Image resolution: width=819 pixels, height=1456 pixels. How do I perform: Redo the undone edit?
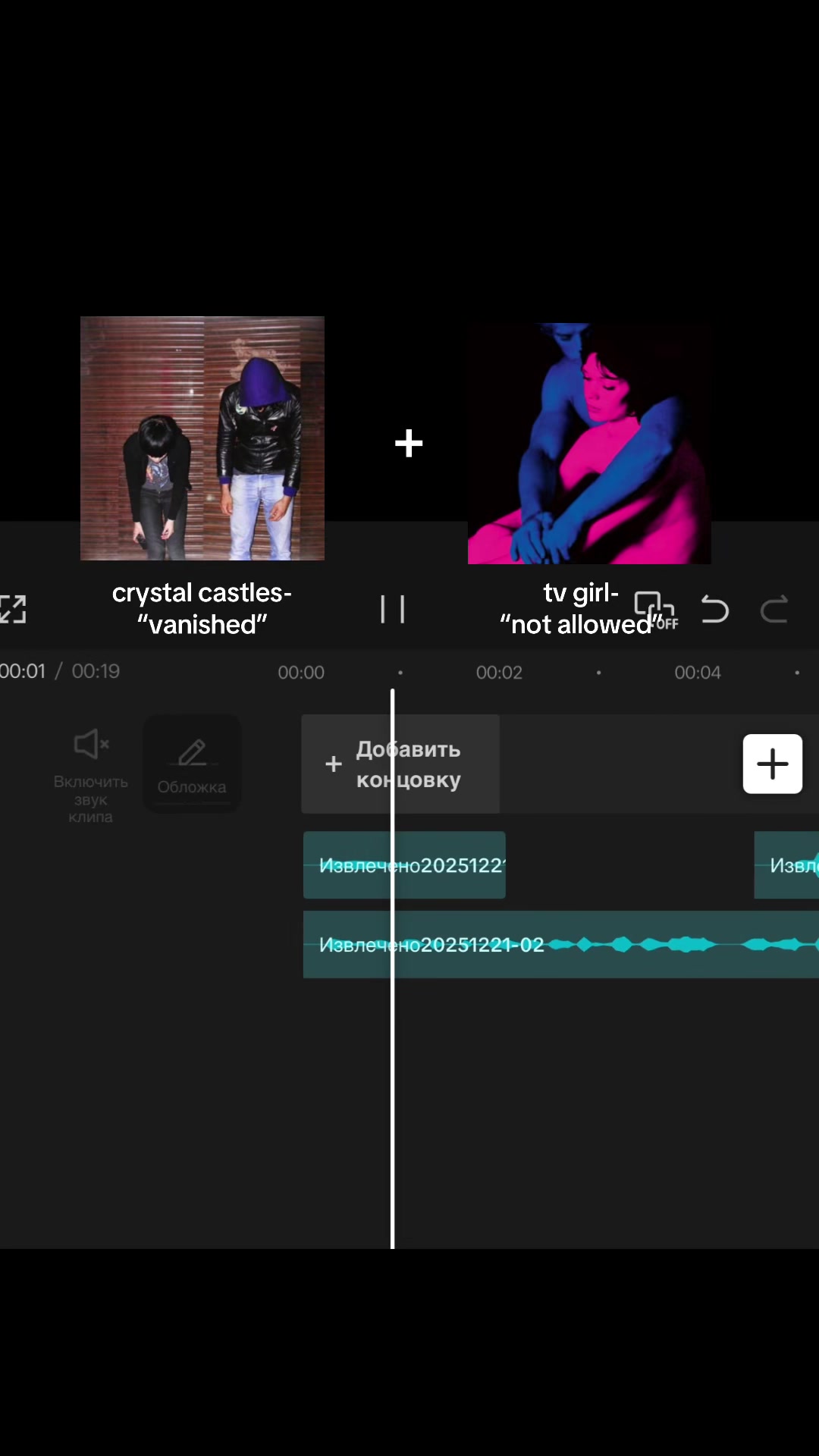click(774, 609)
